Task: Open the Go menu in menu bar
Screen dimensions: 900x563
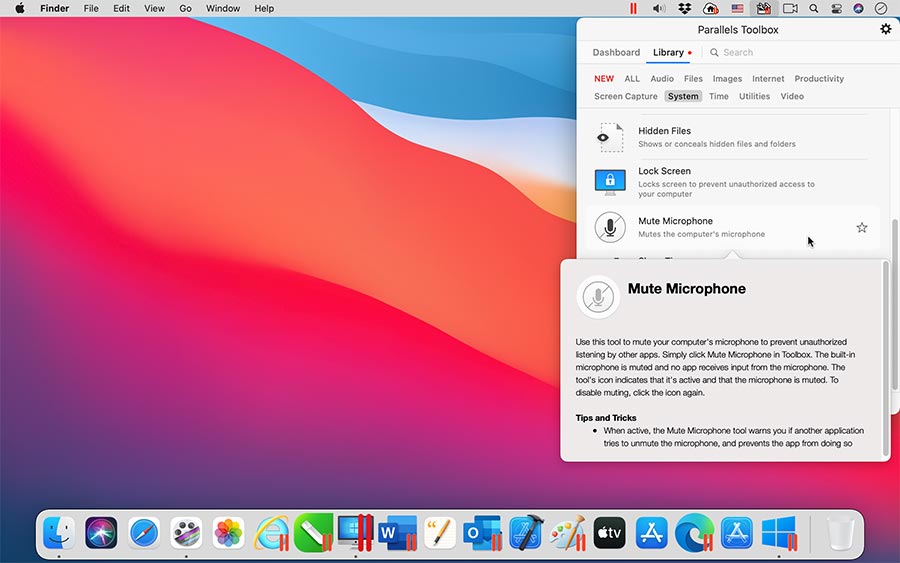Action: tap(185, 8)
